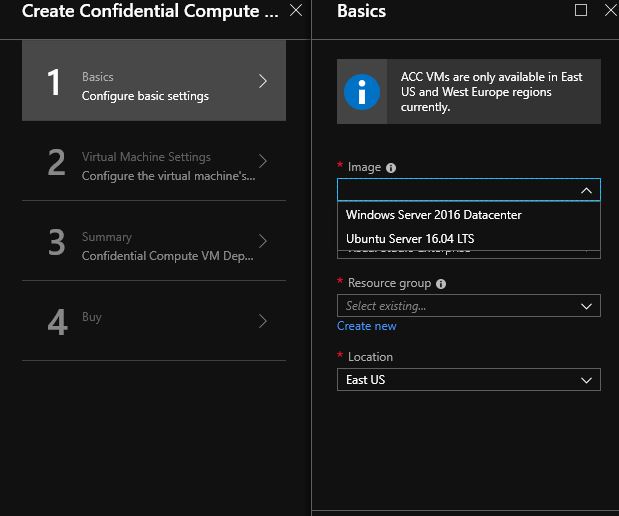Click chevron arrow on Basics step
Screen dimensions: 619x516
click(x=263, y=81)
